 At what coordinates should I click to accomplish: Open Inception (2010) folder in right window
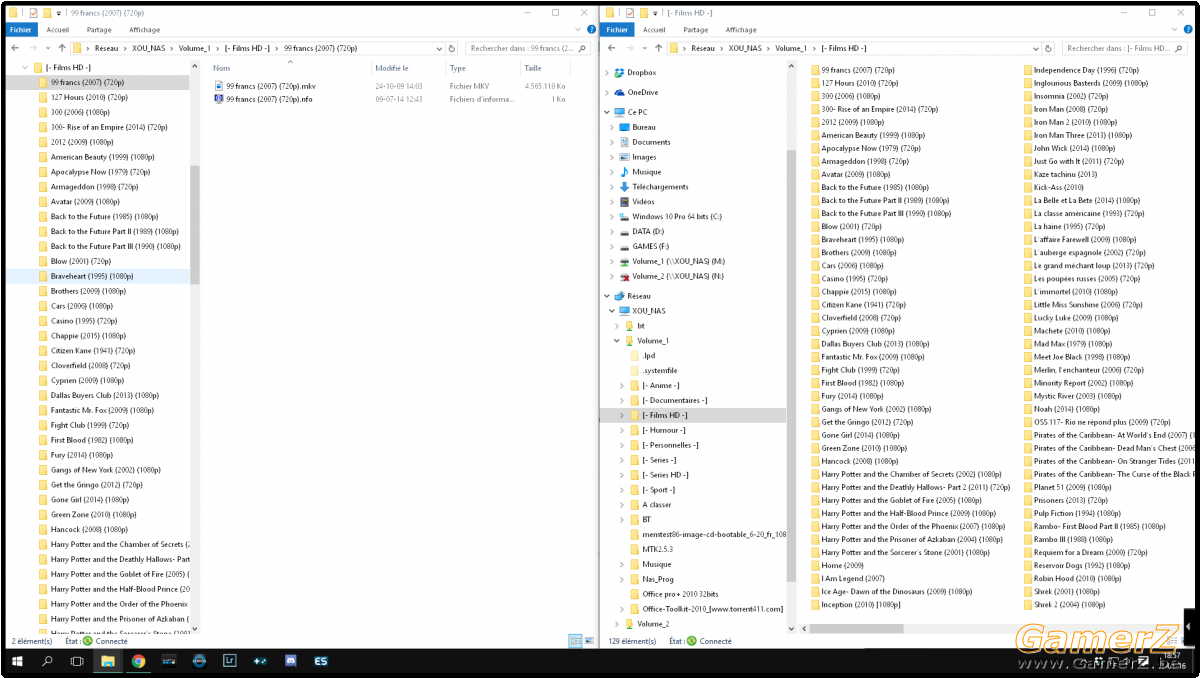[855, 604]
